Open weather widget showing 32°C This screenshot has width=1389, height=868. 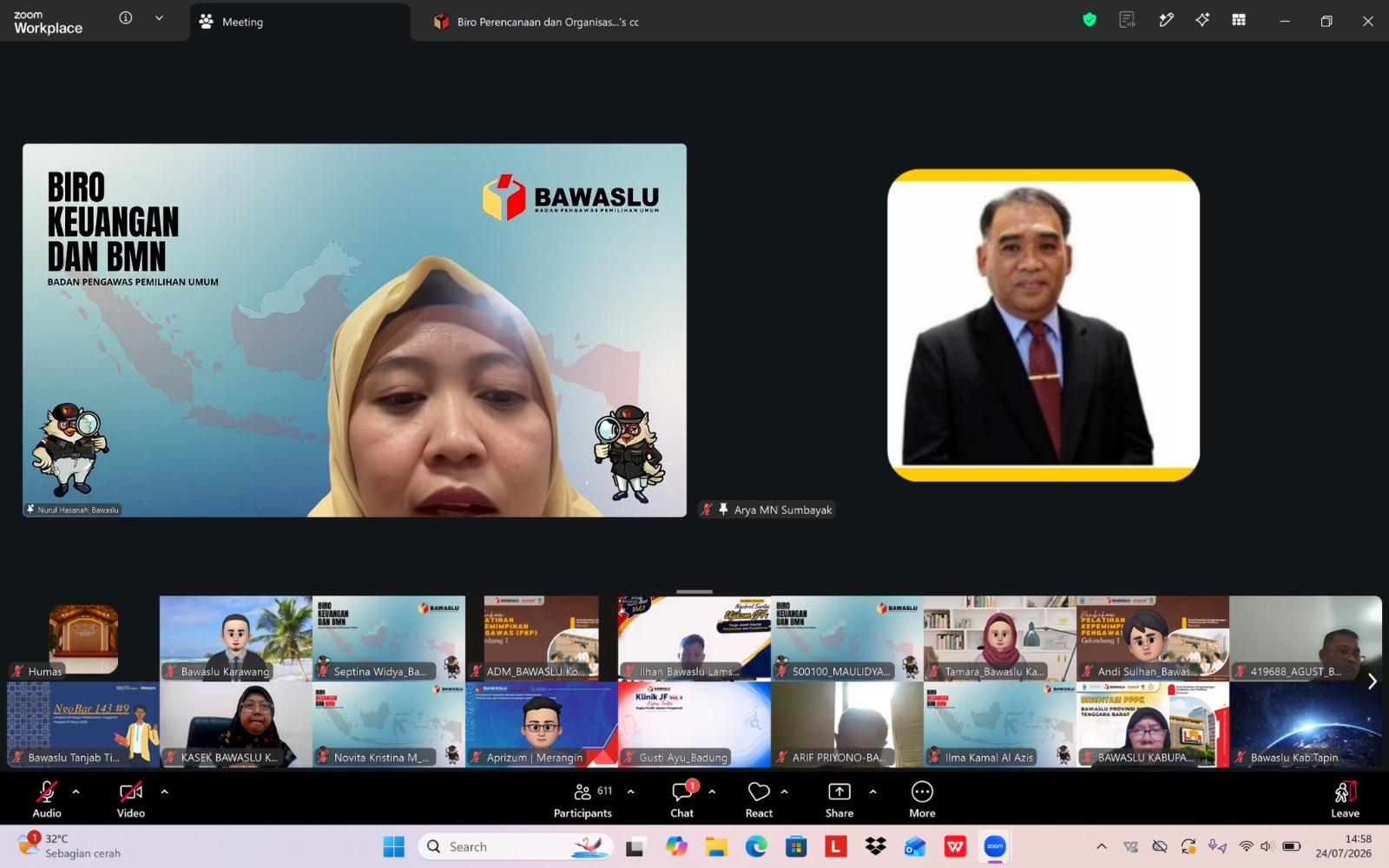point(69,846)
